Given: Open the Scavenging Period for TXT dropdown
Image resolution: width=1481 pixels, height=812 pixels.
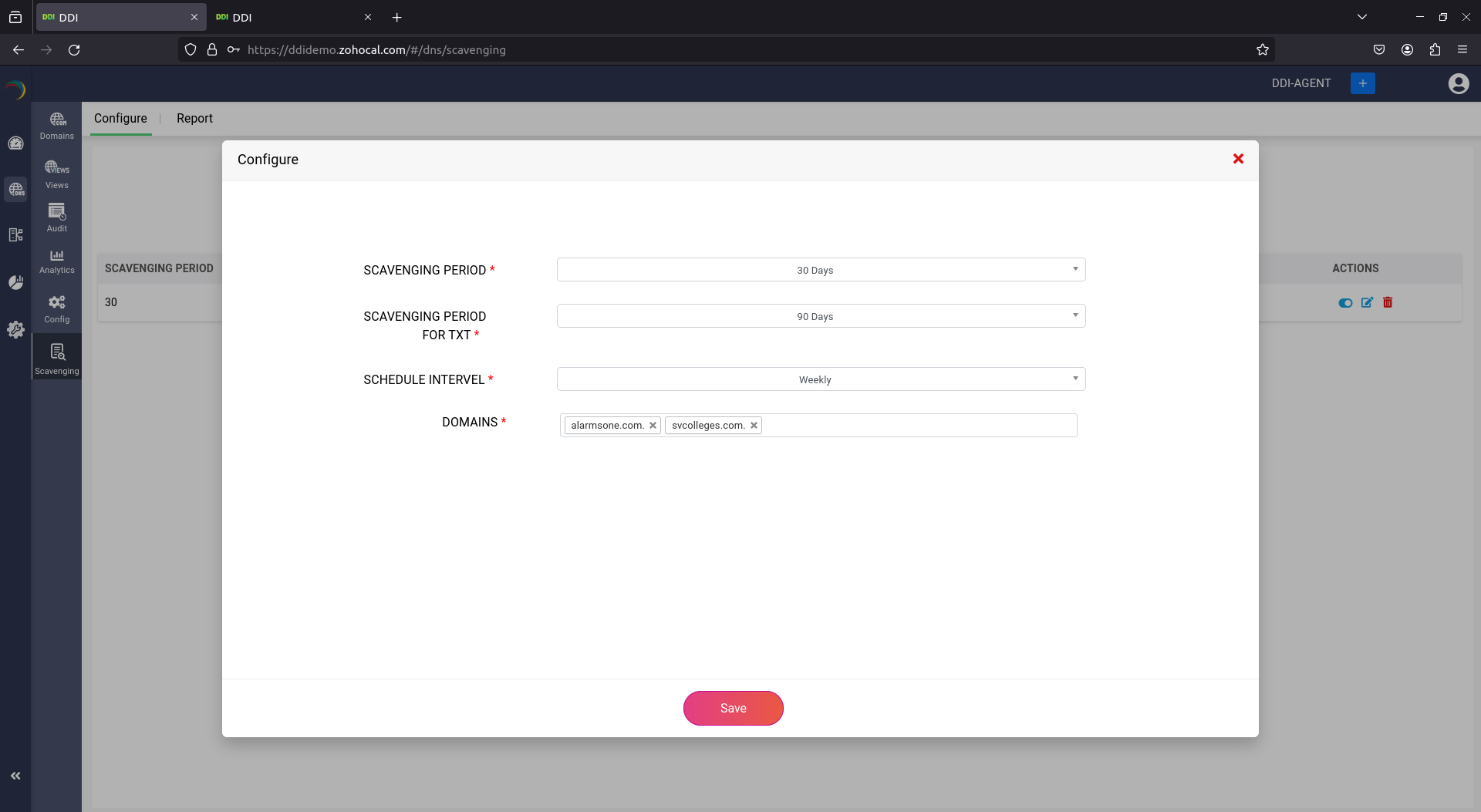Looking at the screenshot, I should [821, 316].
